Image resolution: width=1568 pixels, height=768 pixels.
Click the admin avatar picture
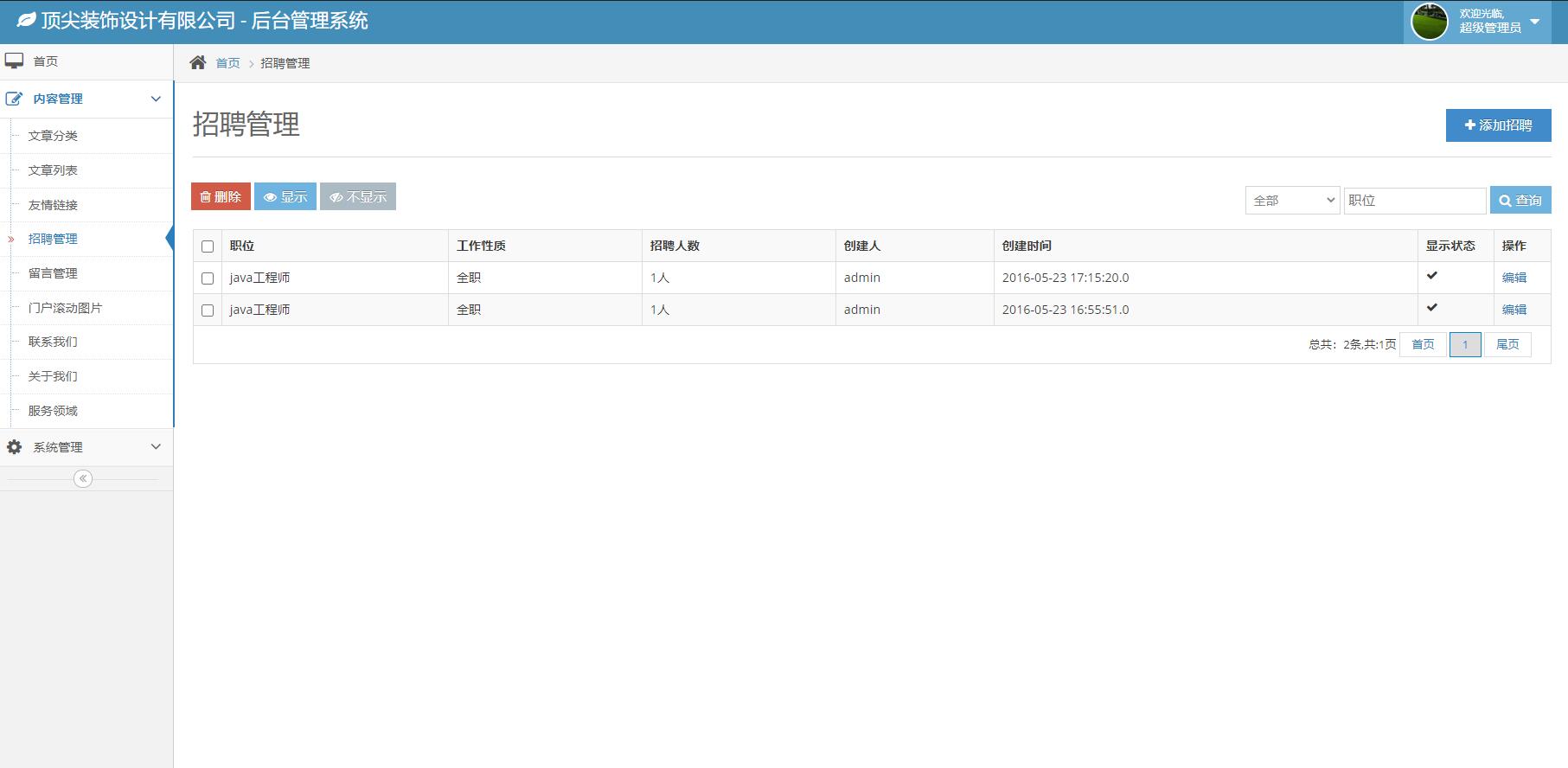(1429, 22)
